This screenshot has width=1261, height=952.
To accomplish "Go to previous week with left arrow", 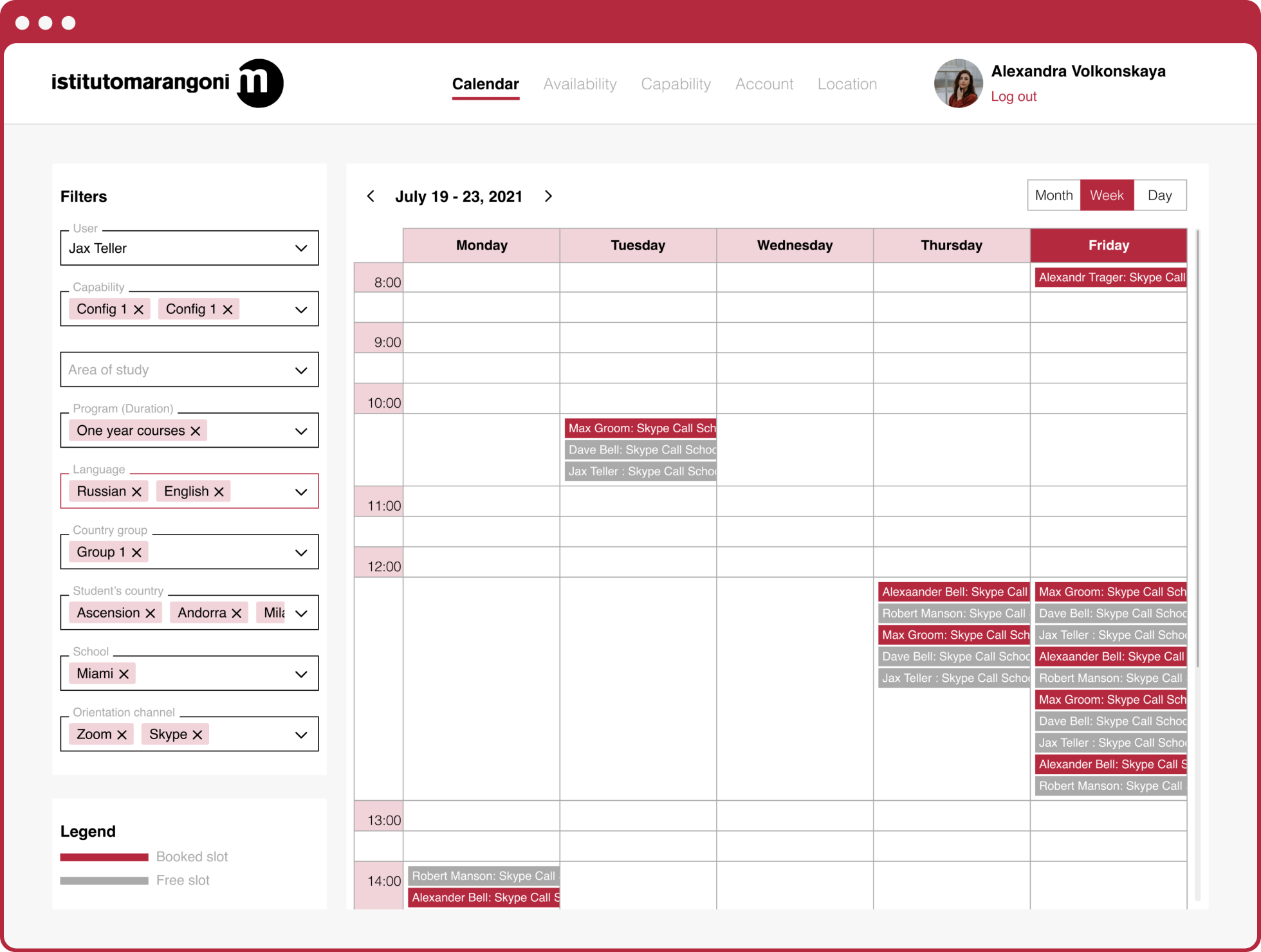I will pyautogui.click(x=371, y=196).
